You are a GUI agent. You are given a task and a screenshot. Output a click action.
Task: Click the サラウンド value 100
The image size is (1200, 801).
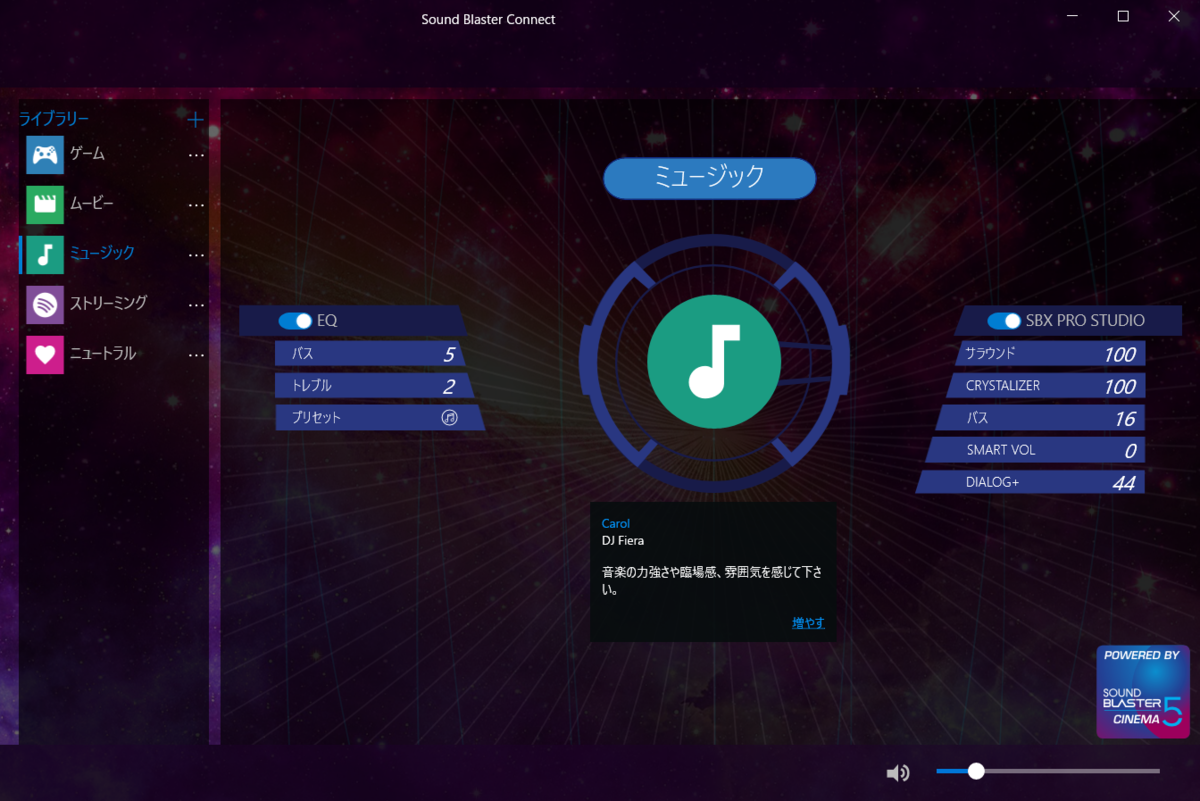(1120, 354)
